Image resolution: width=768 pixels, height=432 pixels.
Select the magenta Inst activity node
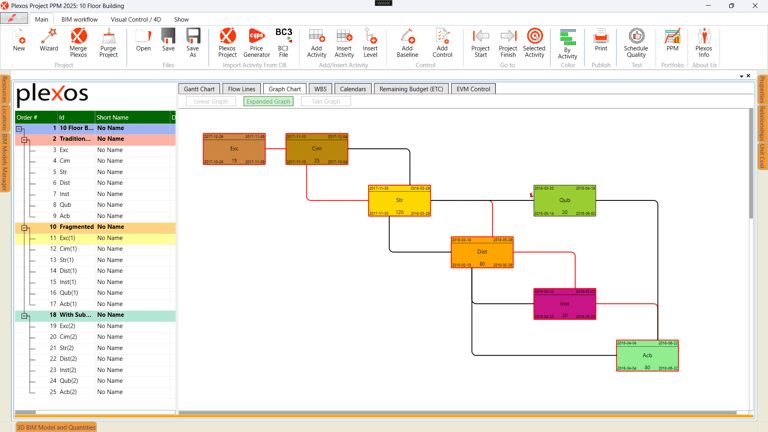(565, 304)
